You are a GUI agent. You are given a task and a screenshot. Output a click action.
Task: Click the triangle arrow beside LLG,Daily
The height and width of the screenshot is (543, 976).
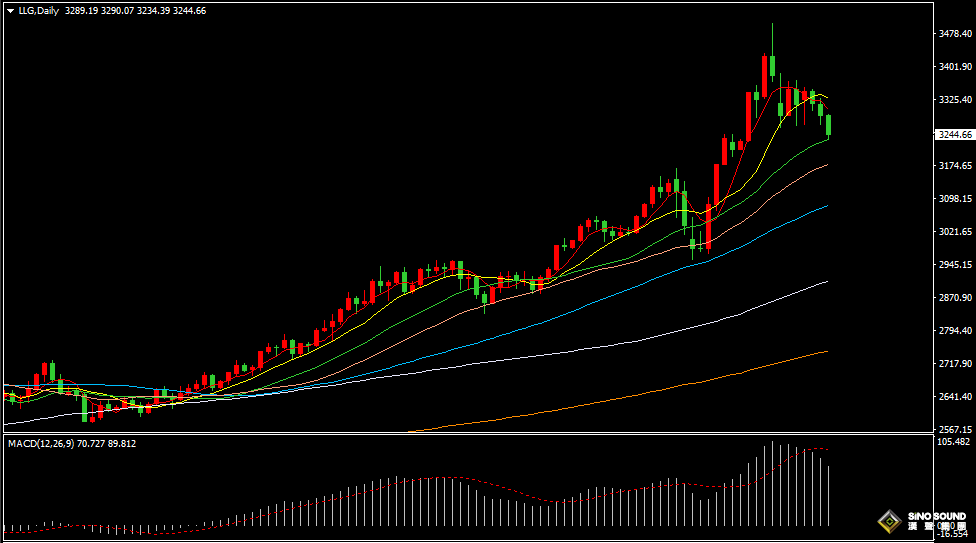[x=10, y=11]
